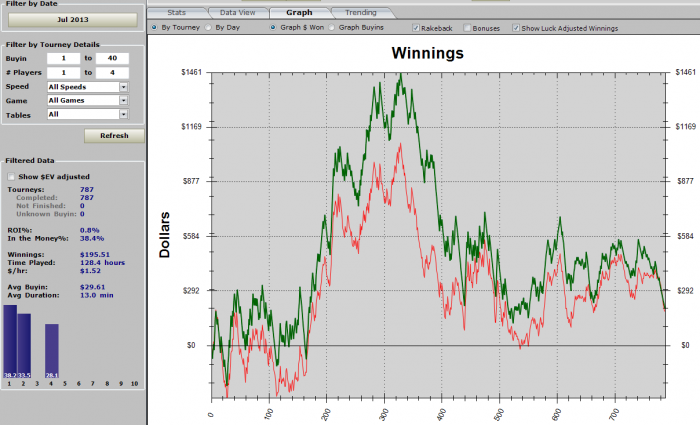700x425 pixels.
Task: Click the Winnings chart title
Action: click(428, 53)
